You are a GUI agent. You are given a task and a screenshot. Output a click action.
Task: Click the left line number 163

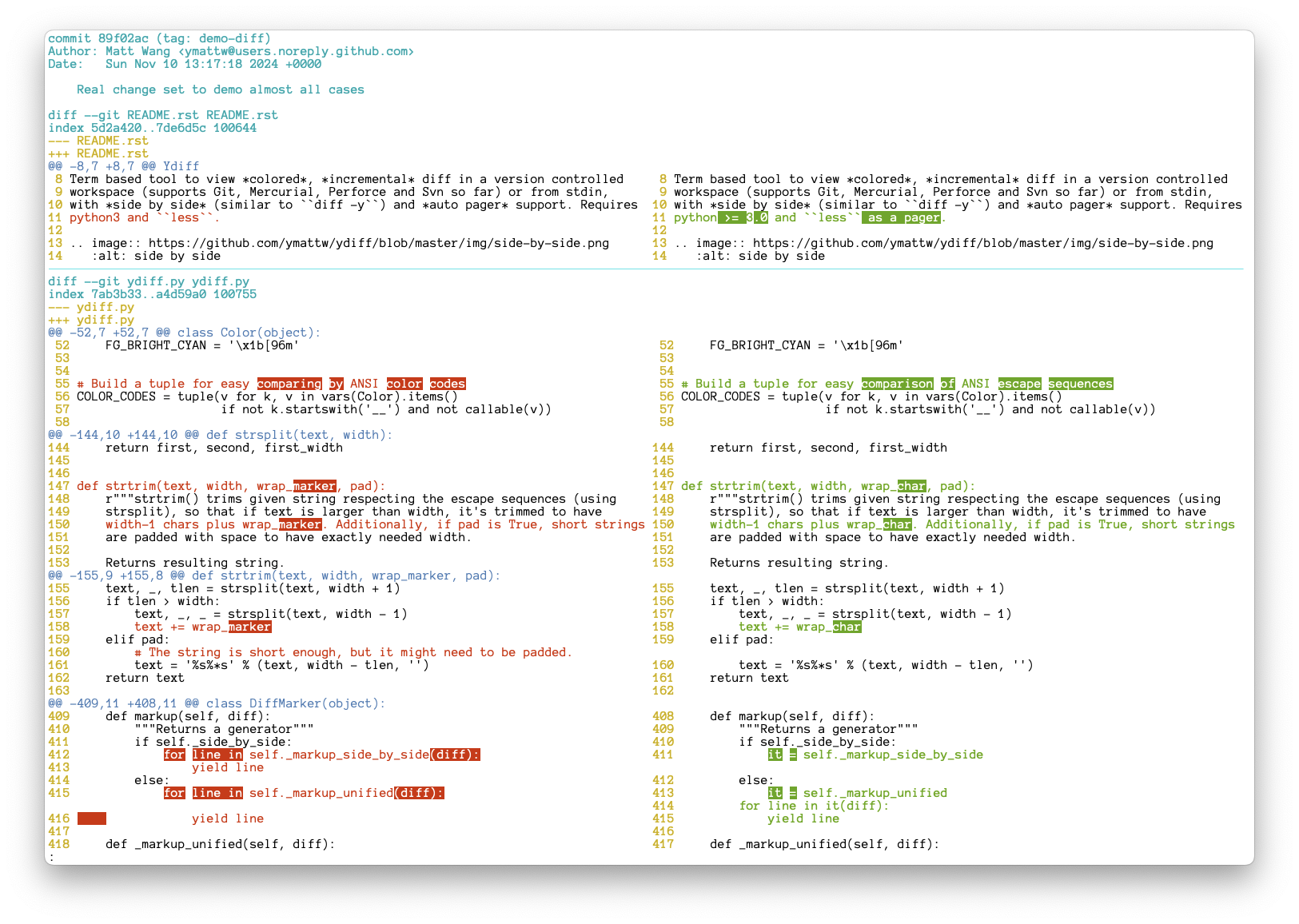tap(58, 691)
